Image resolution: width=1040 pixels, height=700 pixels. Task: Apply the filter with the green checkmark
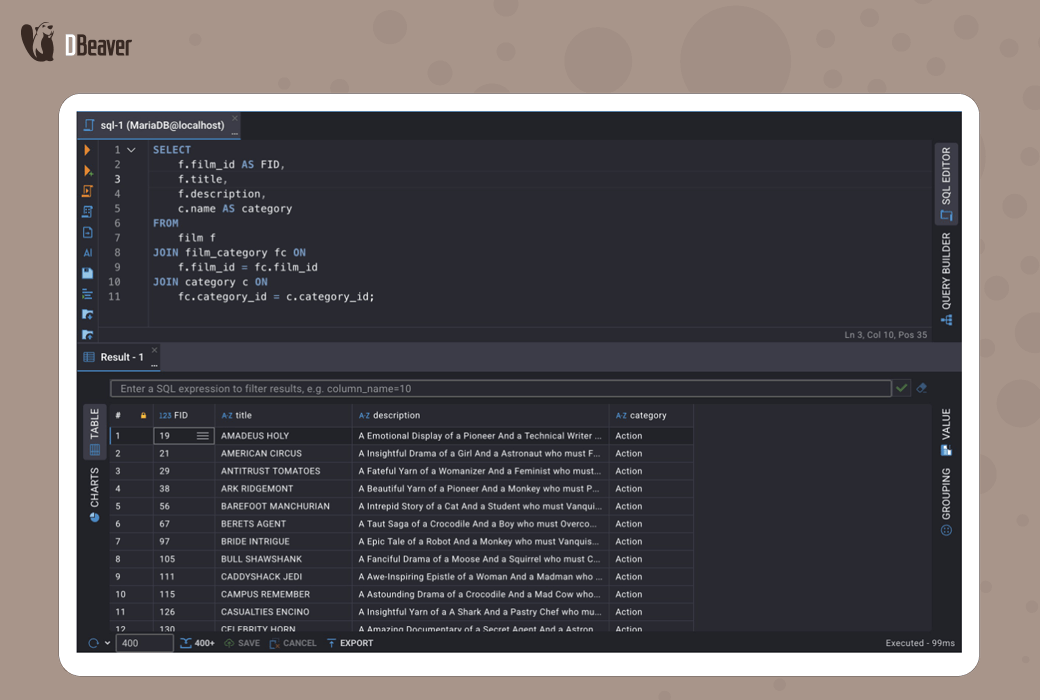pos(903,388)
